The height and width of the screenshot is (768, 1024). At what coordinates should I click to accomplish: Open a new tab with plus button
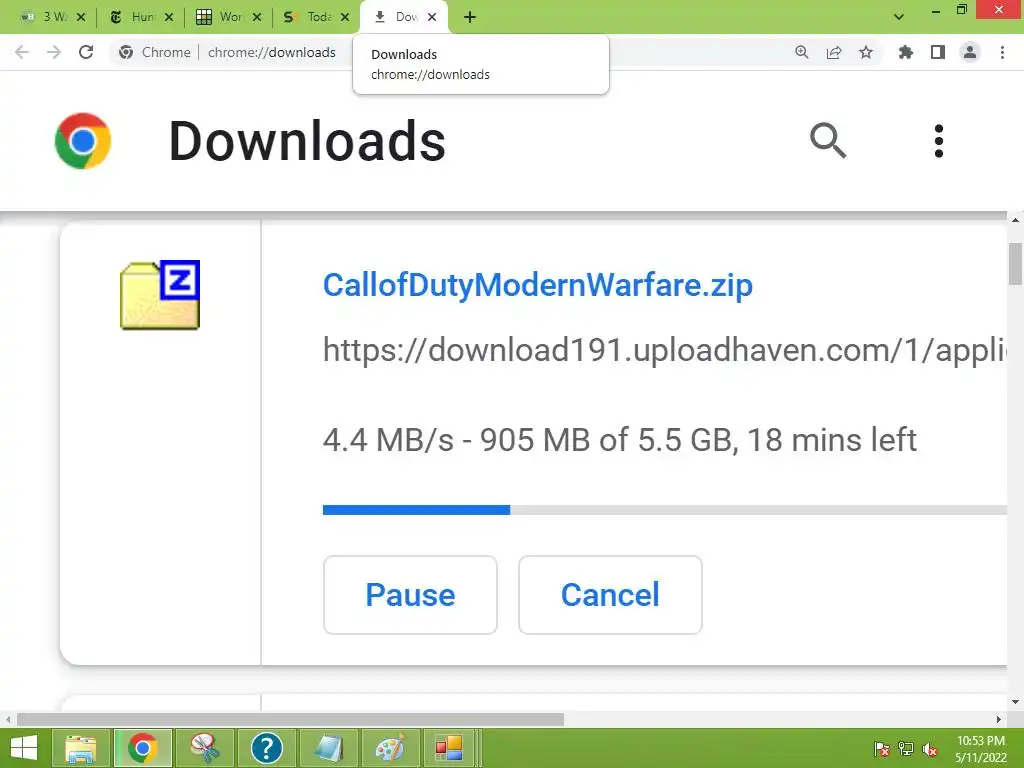pos(470,17)
